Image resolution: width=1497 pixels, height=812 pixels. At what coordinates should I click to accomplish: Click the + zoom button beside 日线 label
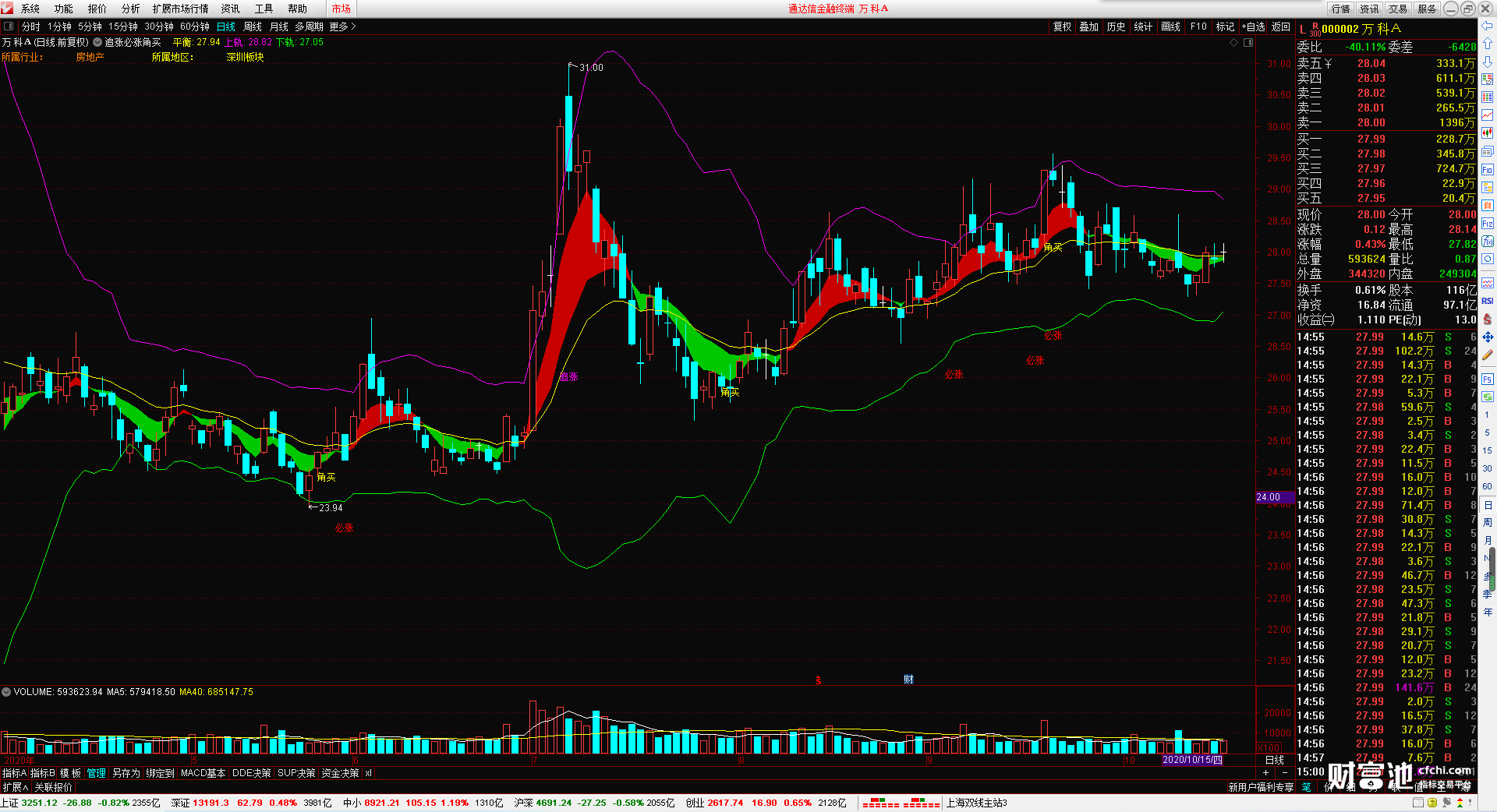[1265, 773]
